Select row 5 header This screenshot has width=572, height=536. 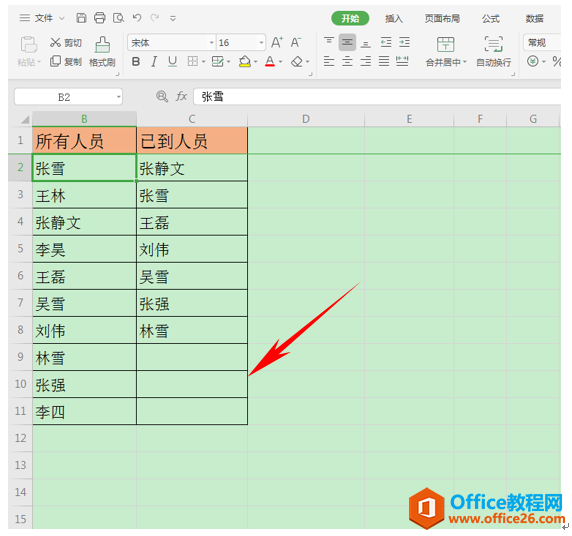tap(20, 249)
